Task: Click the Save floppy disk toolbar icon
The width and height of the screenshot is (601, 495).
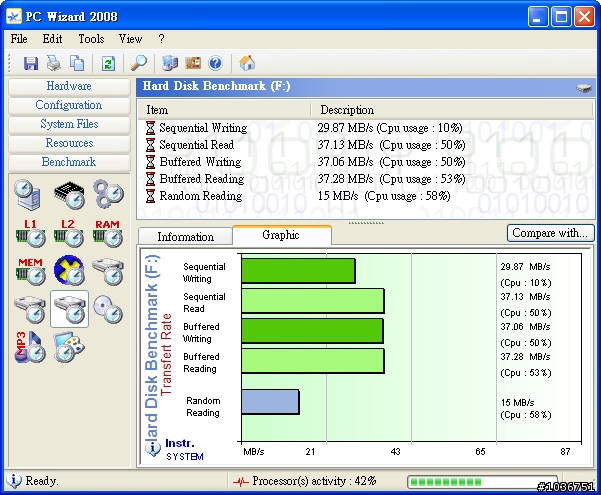Action: (x=31, y=63)
